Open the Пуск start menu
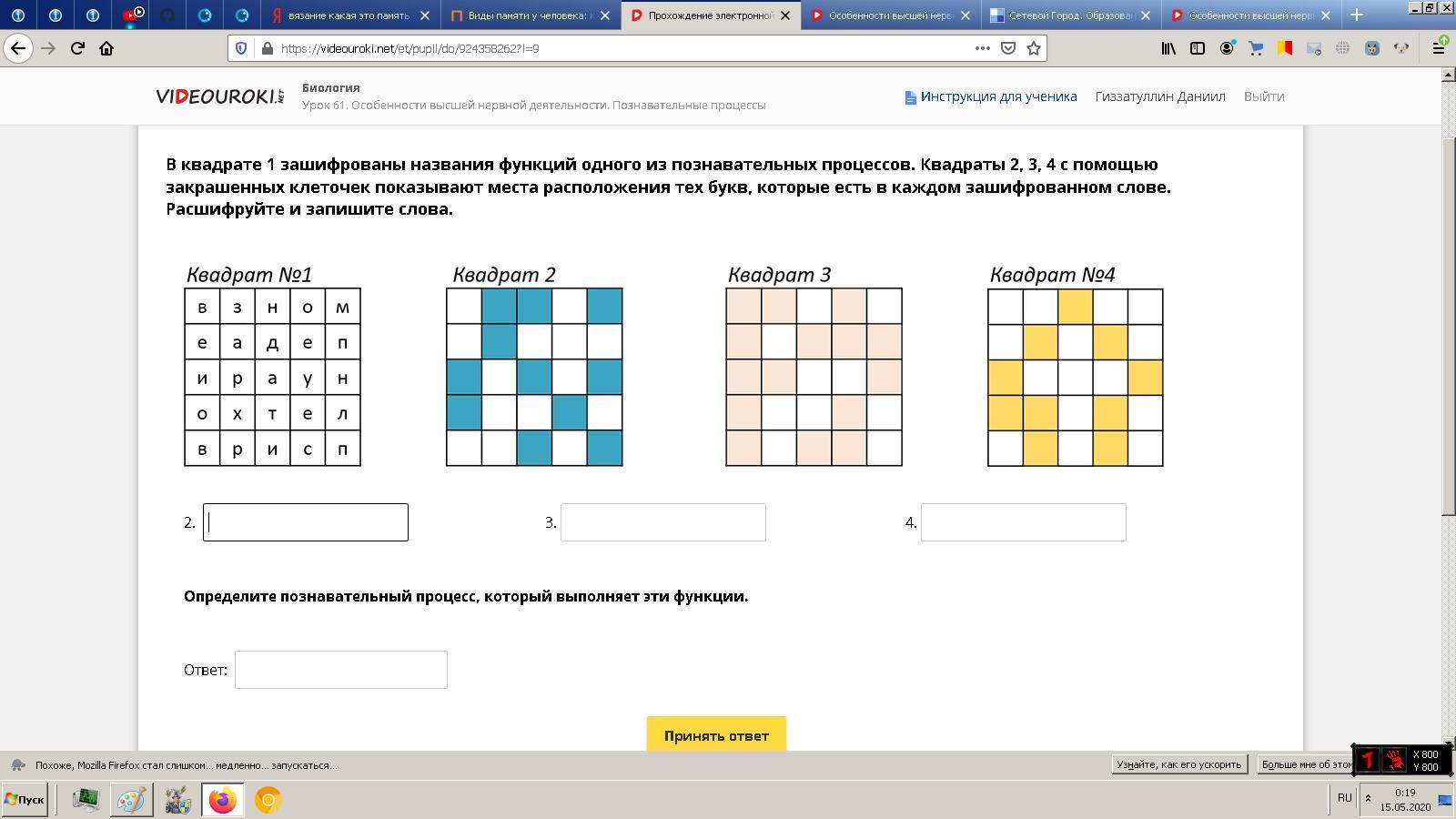This screenshot has width=1456, height=819. point(25,800)
